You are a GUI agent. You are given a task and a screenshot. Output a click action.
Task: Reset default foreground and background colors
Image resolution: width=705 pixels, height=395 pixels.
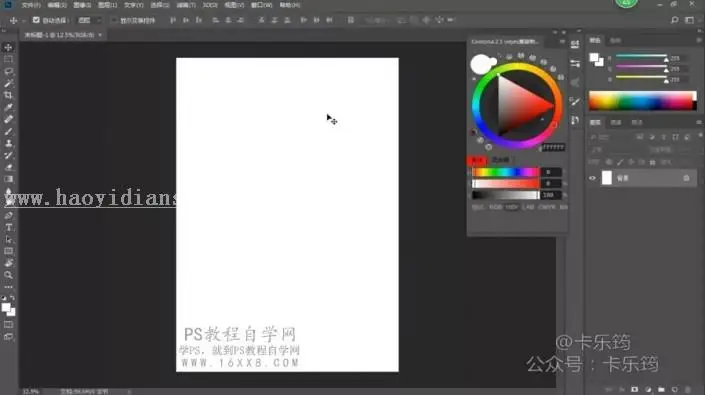(x=4, y=298)
